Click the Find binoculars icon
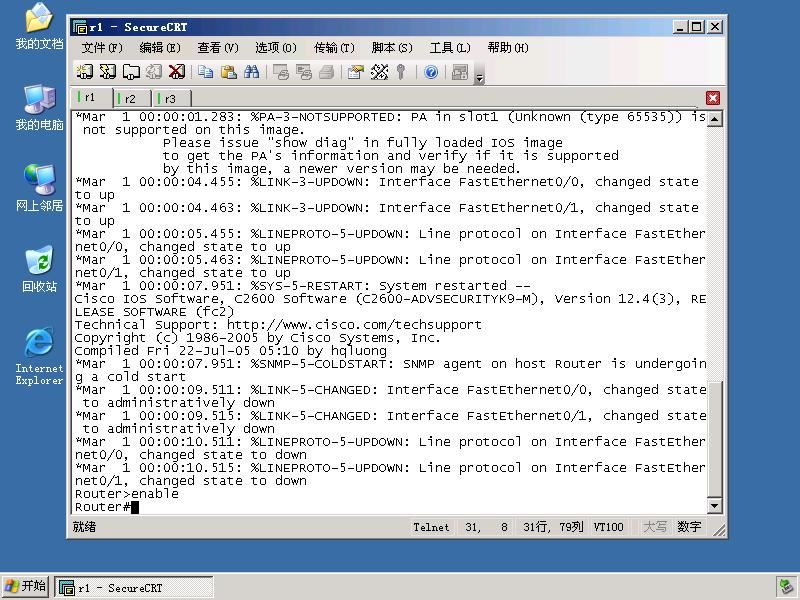Image resolution: width=800 pixels, height=600 pixels. click(252, 72)
